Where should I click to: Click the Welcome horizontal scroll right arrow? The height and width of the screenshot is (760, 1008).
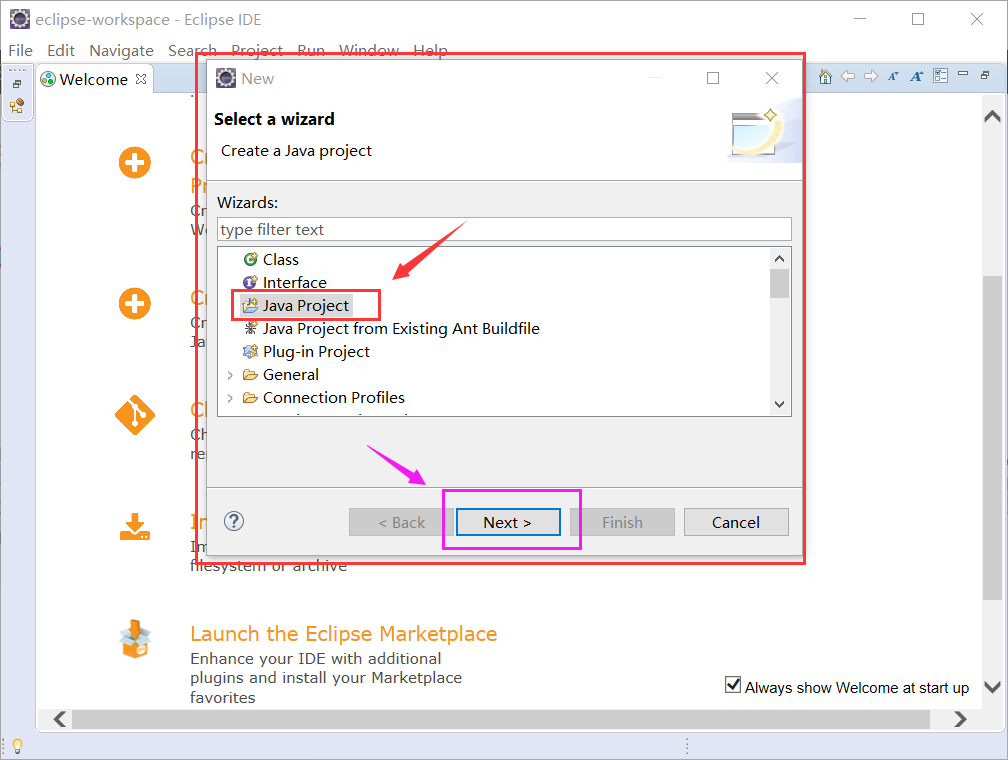[x=960, y=719]
